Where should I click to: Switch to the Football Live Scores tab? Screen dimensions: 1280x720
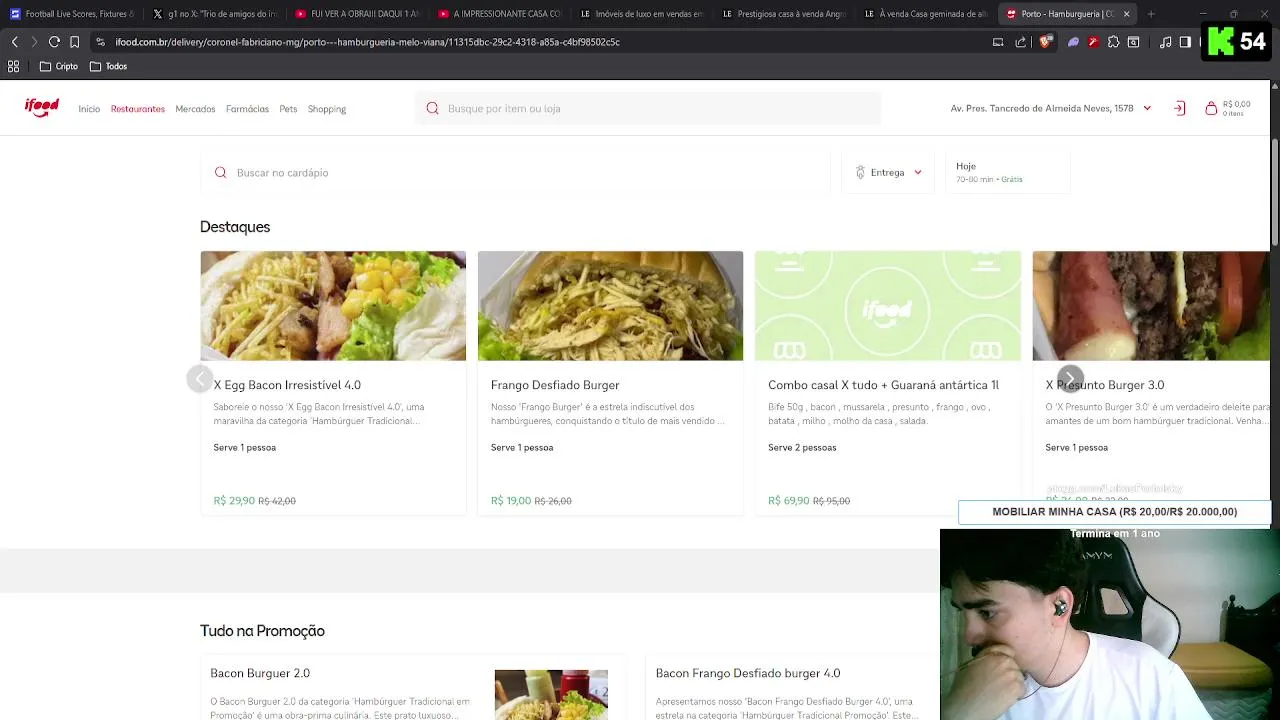pos(72,14)
